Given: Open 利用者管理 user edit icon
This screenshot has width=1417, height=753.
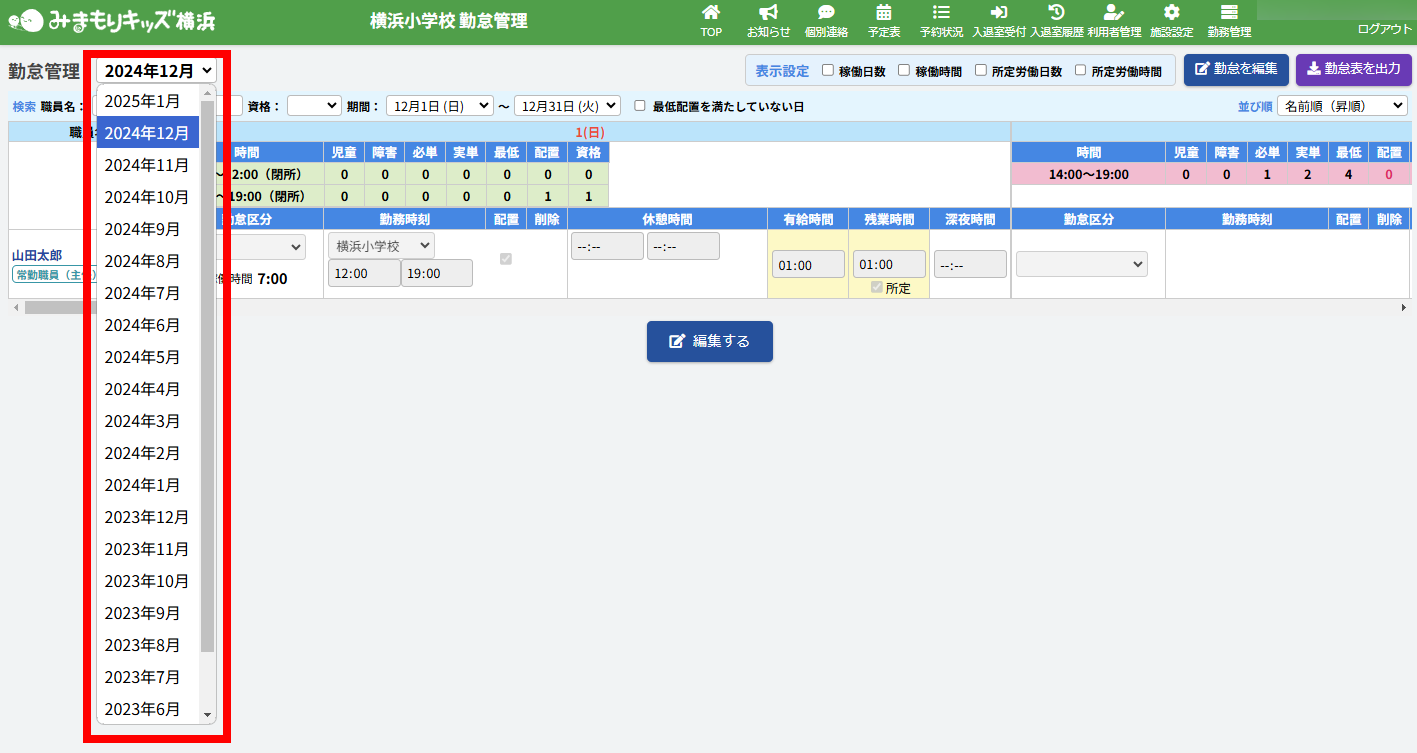Looking at the screenshot, I should point(1114,13).
